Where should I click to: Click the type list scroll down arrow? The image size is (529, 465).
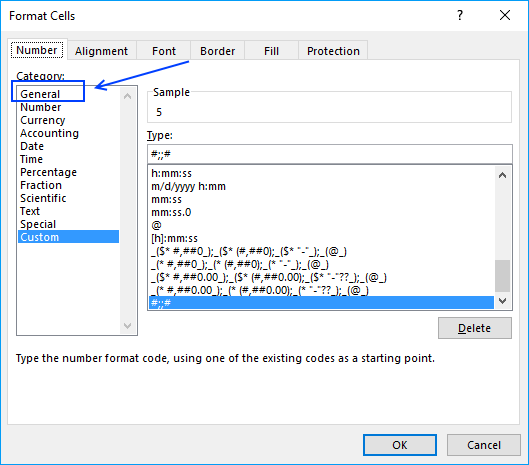point(502,301)
